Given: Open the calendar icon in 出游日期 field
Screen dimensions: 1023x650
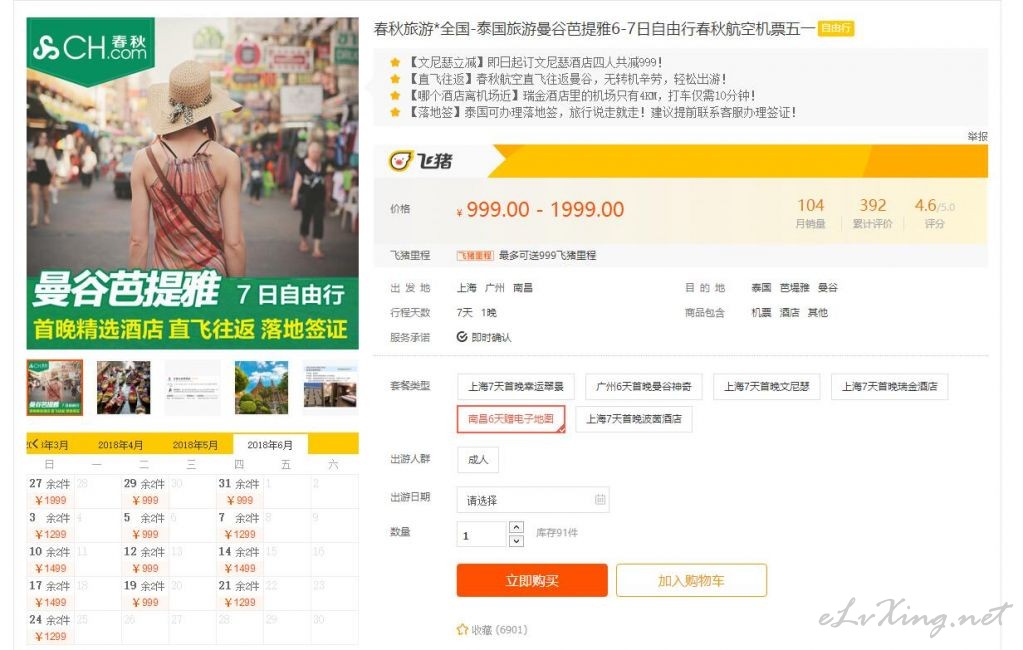Looking at the screenshot, I should click(x=600, y=500).
